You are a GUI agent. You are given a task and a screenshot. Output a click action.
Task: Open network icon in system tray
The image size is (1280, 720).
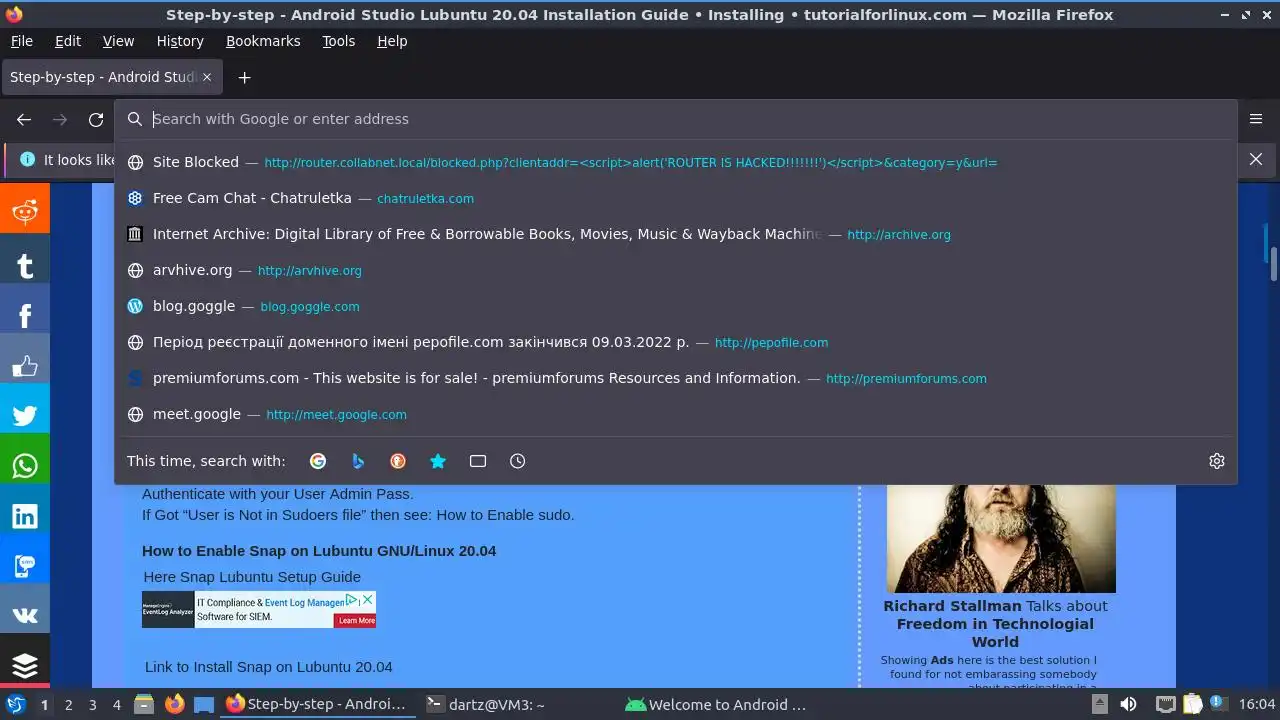click(1165, 704)
